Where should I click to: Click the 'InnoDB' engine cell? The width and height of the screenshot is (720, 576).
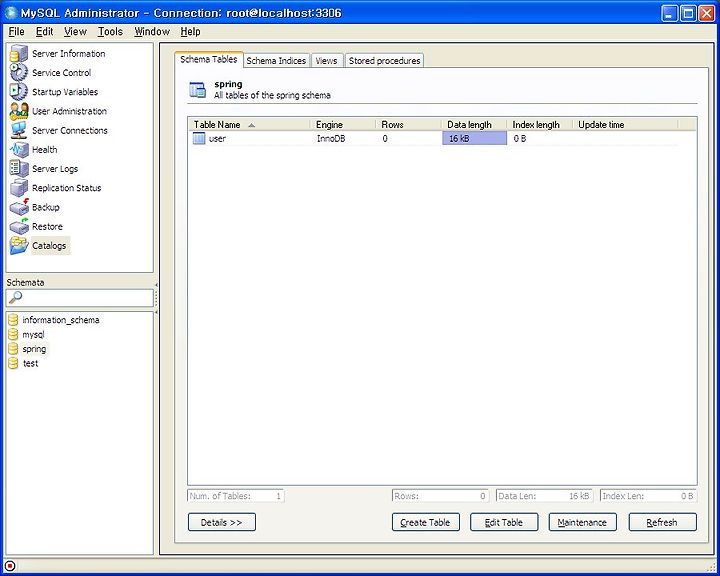click(x=331, y=138)
